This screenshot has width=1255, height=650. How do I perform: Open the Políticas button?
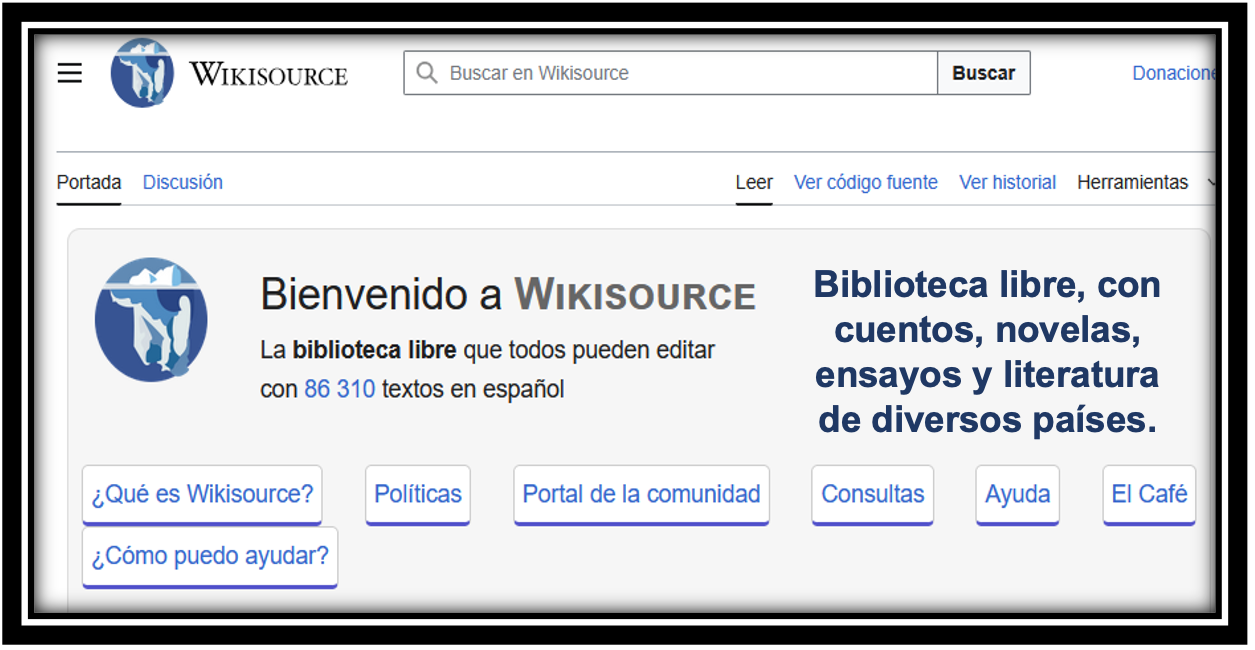(x=418, y=494)
